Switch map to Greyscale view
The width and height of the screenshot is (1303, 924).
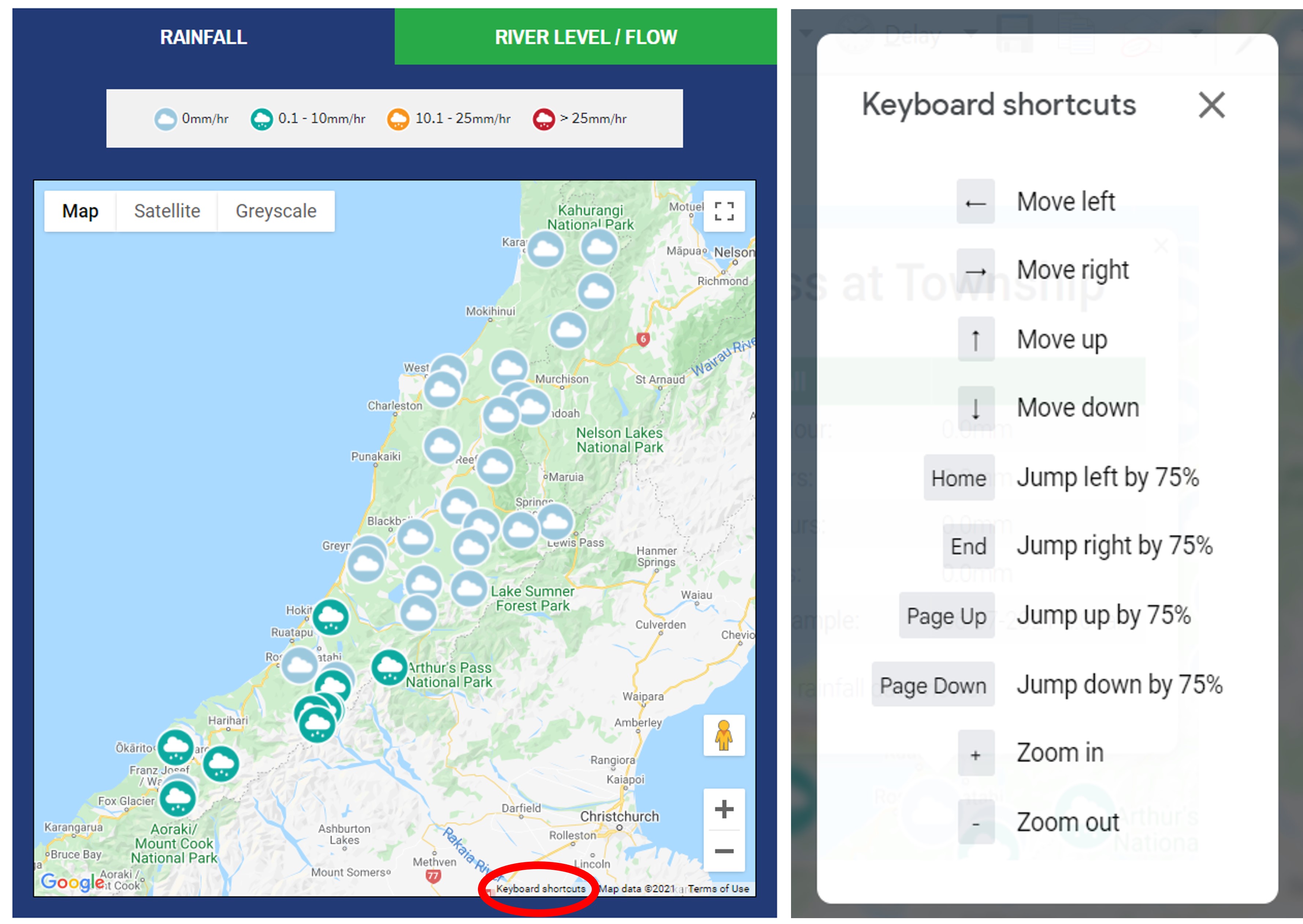coord(276,211)
